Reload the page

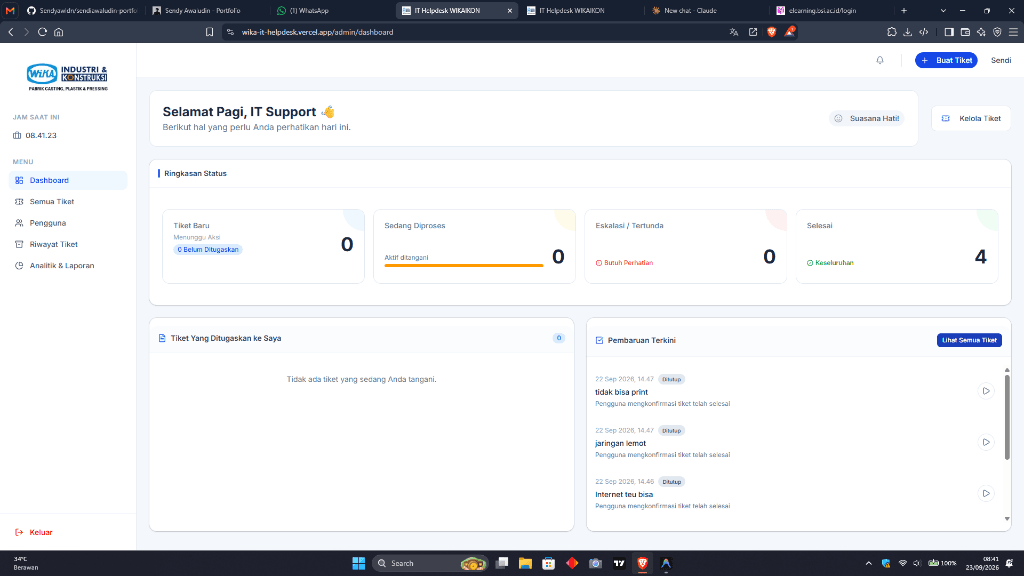(x=42, y=32)
